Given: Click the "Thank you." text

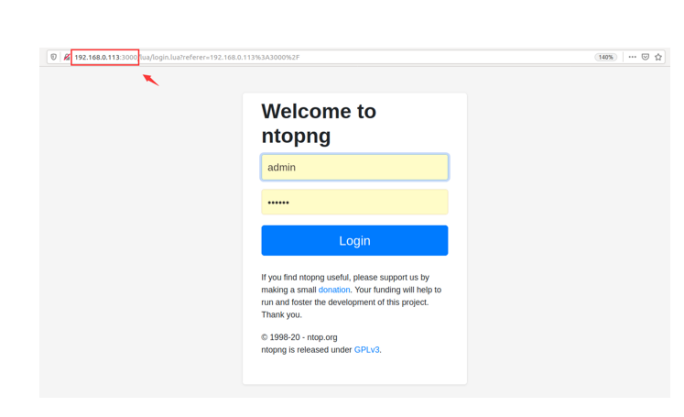Looking at the screenshot, I should click(281, 314).
